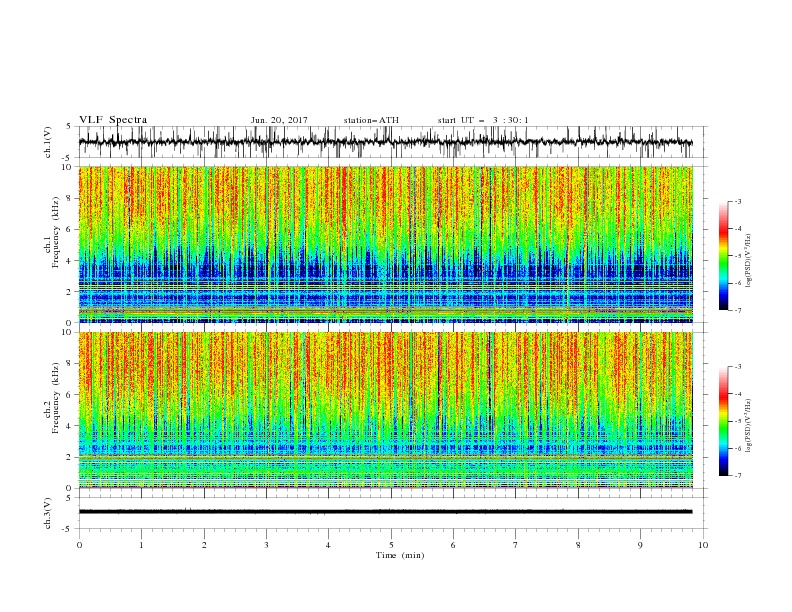Screen dimensions: 792x612
Task: Click the ch.1 spectrogram plot area
Action: 386,244
